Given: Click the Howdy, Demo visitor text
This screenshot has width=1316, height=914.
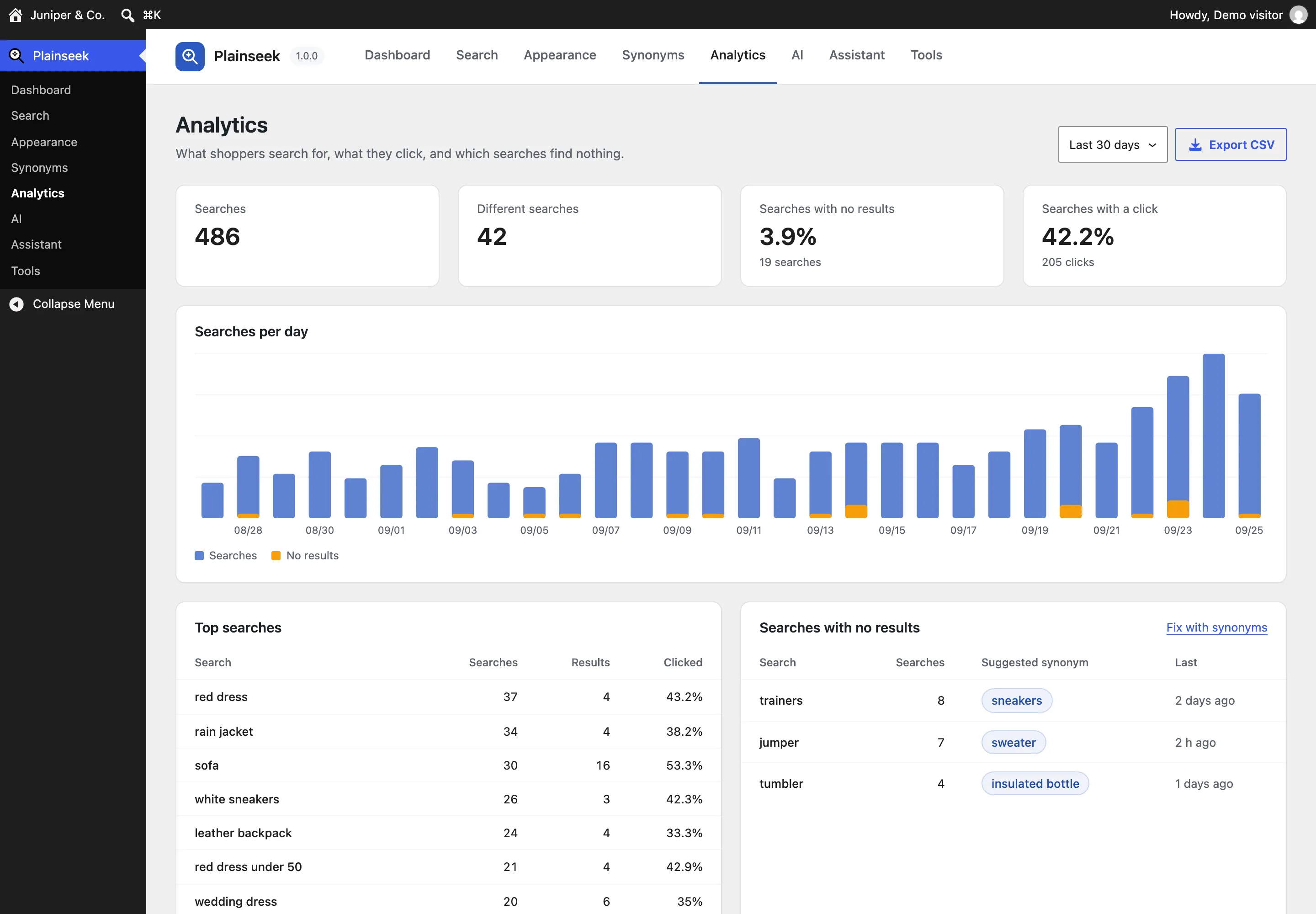Looking at the screenshot, I should [1226, 15].
